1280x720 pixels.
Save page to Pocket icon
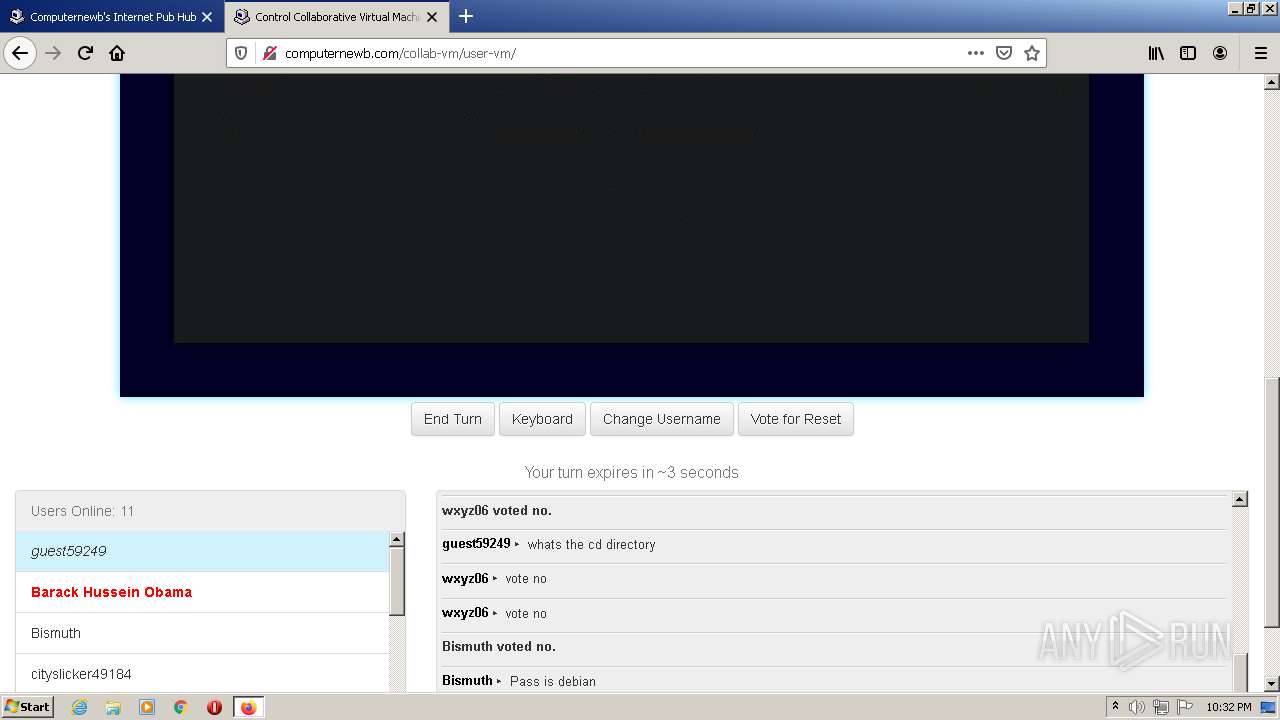1004,53
